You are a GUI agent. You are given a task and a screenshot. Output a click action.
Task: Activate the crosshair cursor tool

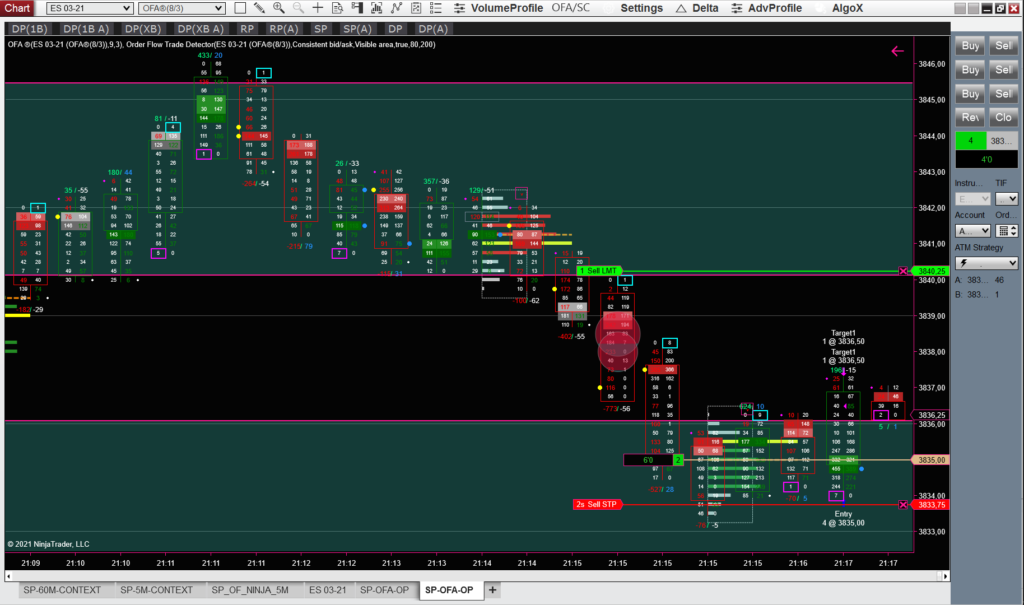tap(320, 8)
